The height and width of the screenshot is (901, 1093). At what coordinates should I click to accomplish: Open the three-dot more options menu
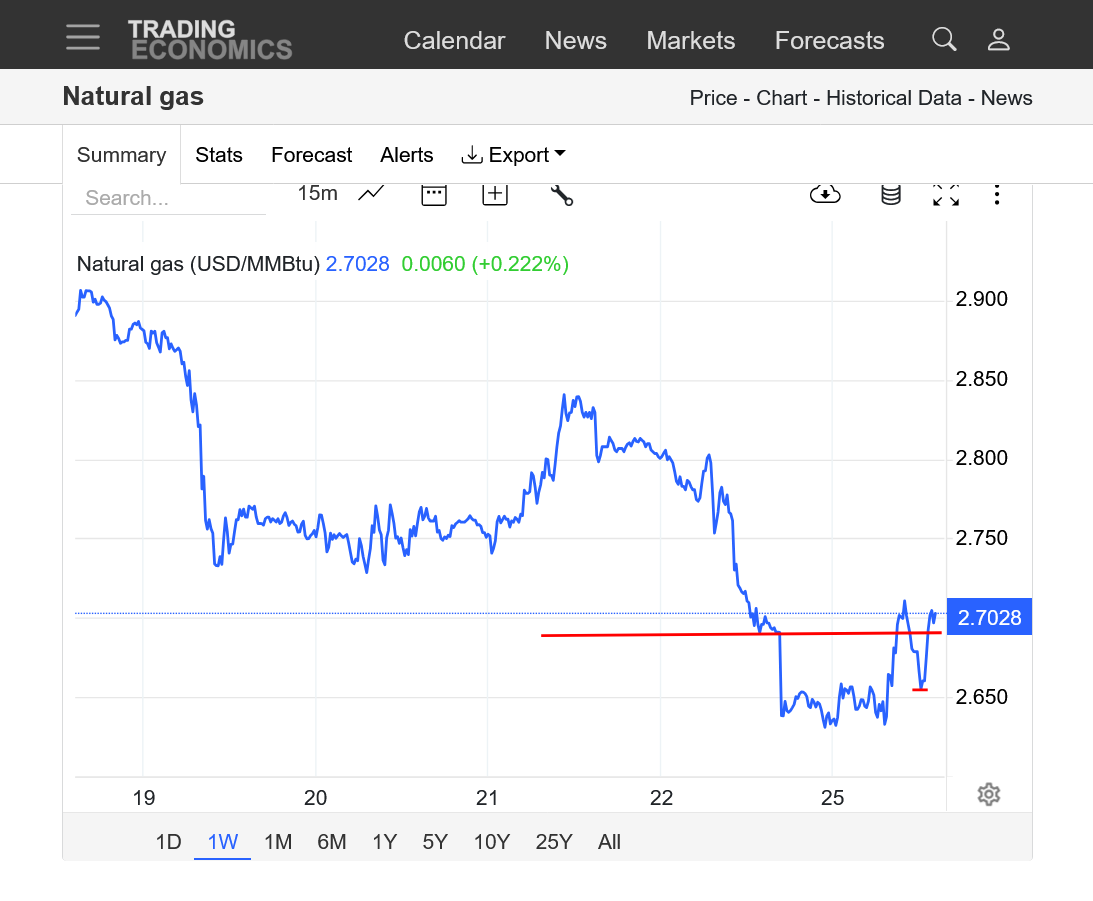[997, 194]
